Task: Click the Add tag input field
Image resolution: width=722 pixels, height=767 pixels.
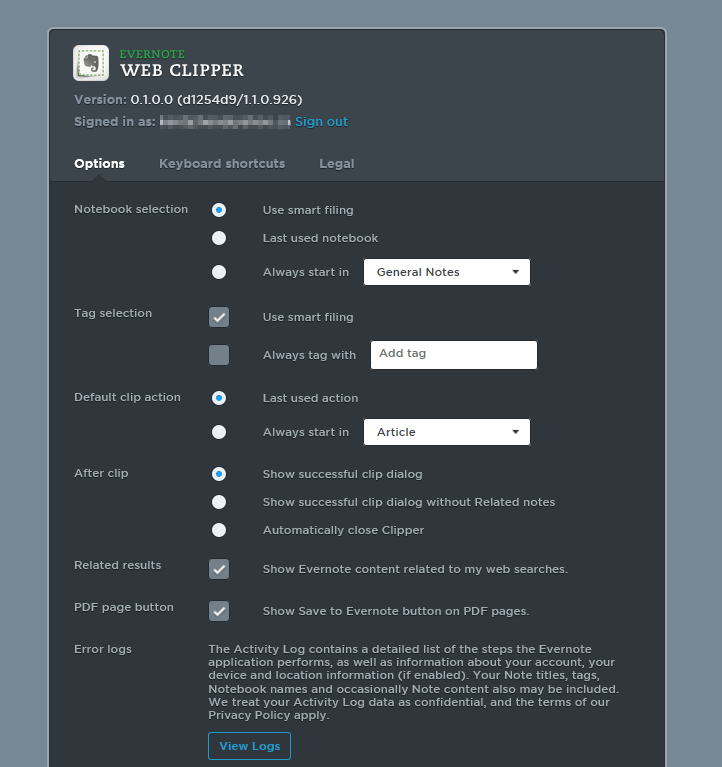Action: 453,355
